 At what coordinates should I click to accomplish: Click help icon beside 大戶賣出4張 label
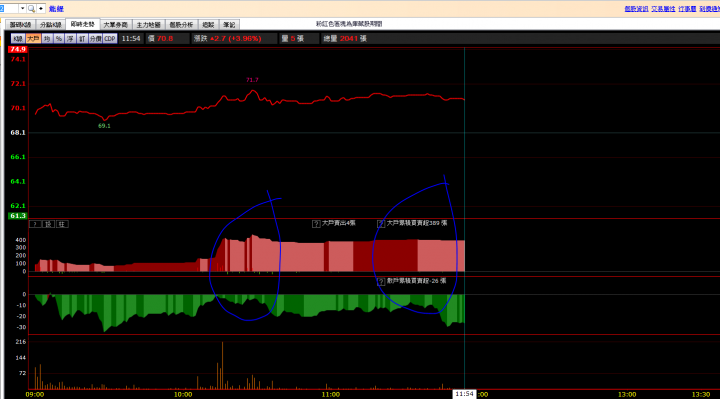316,224
